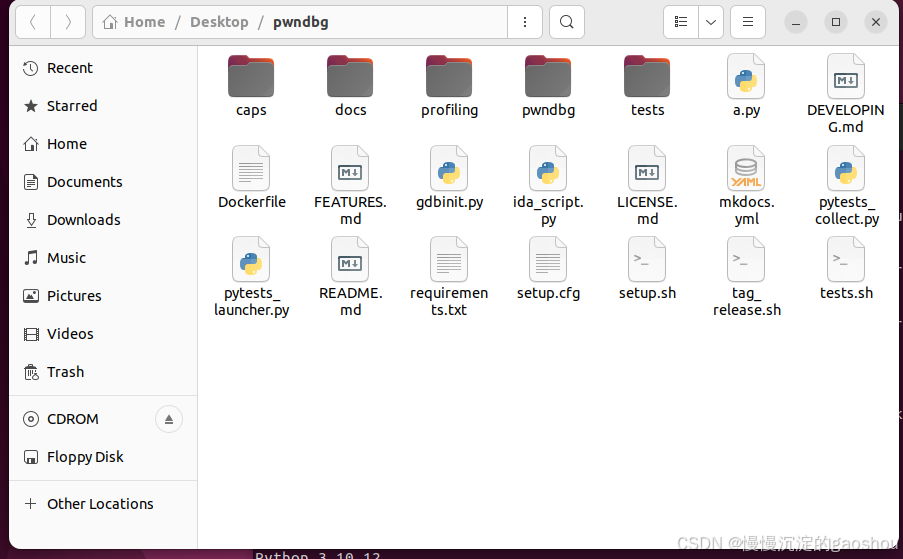
Task: Open Pictures in the sidebar
Action: (104, 296)
